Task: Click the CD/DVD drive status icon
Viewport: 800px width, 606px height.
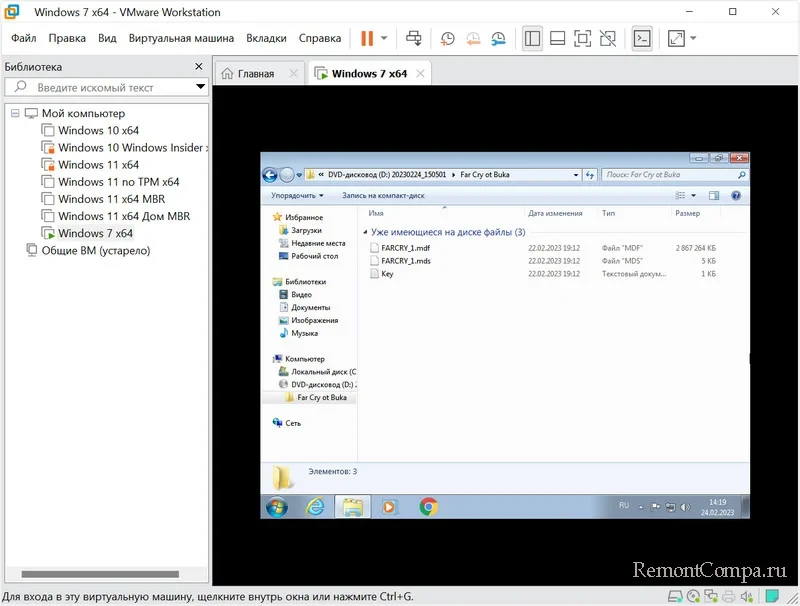Action: tap(693, 596)
